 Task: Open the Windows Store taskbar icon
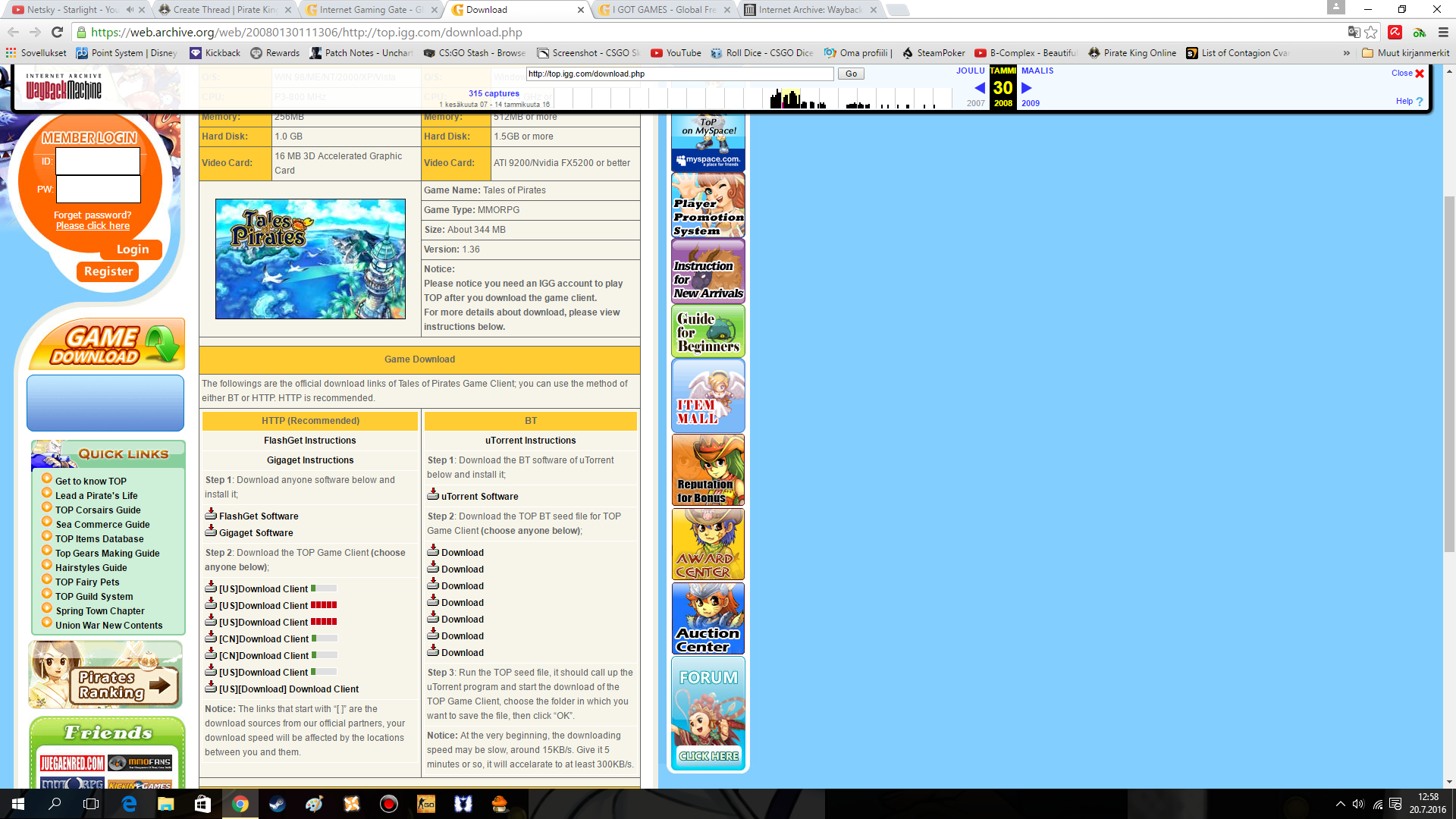(x=202, y=804)
